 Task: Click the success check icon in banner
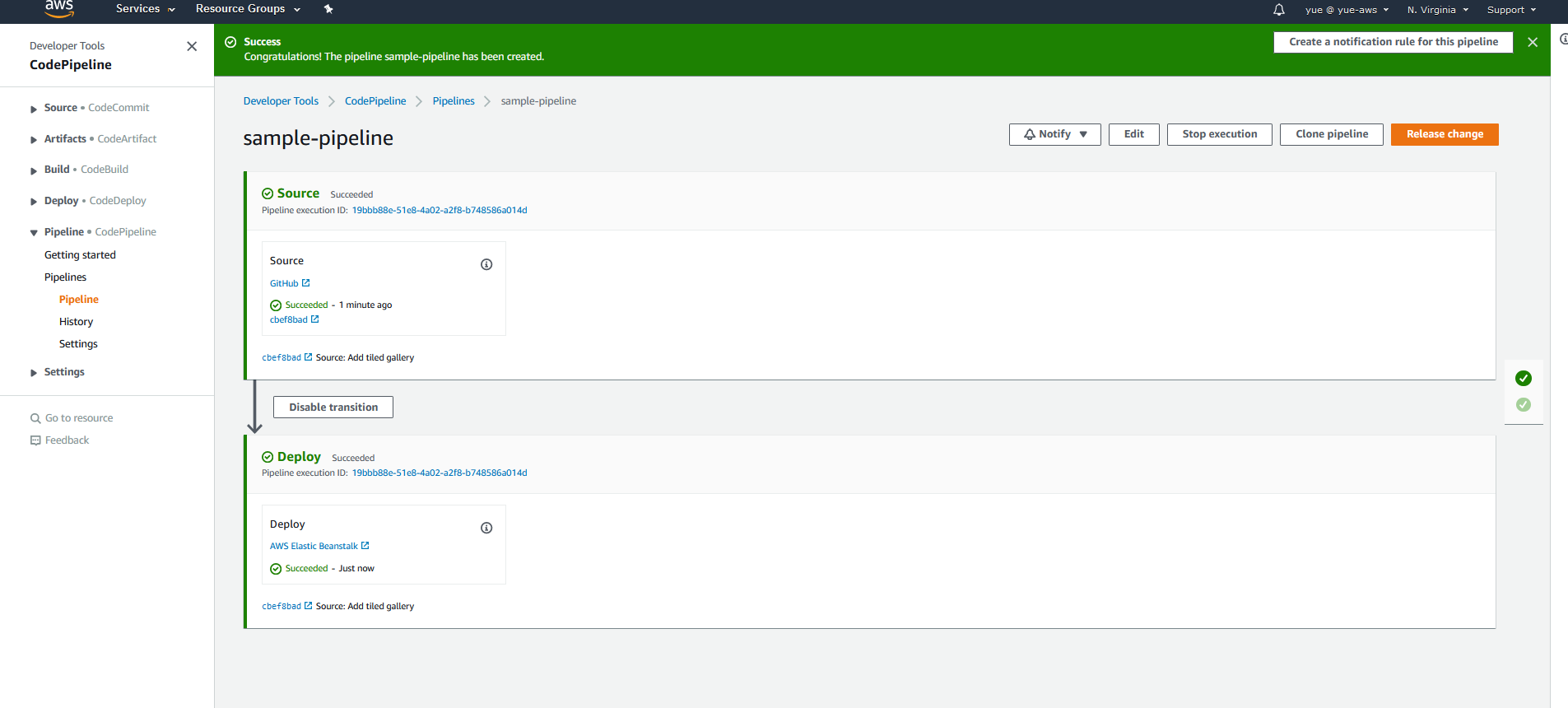[x=230, y=42]
